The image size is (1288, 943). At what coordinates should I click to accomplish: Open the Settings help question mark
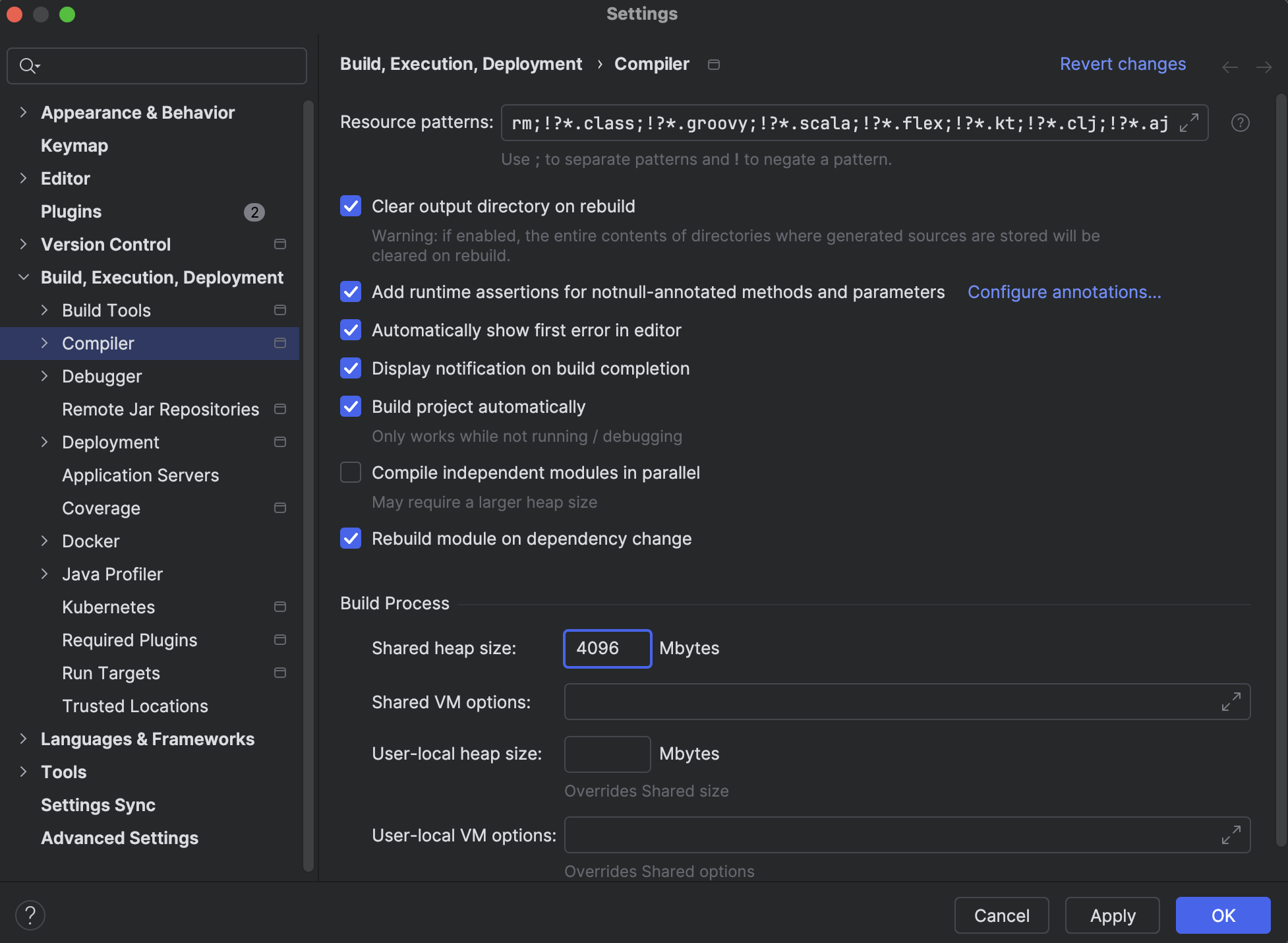pos(30,915)
